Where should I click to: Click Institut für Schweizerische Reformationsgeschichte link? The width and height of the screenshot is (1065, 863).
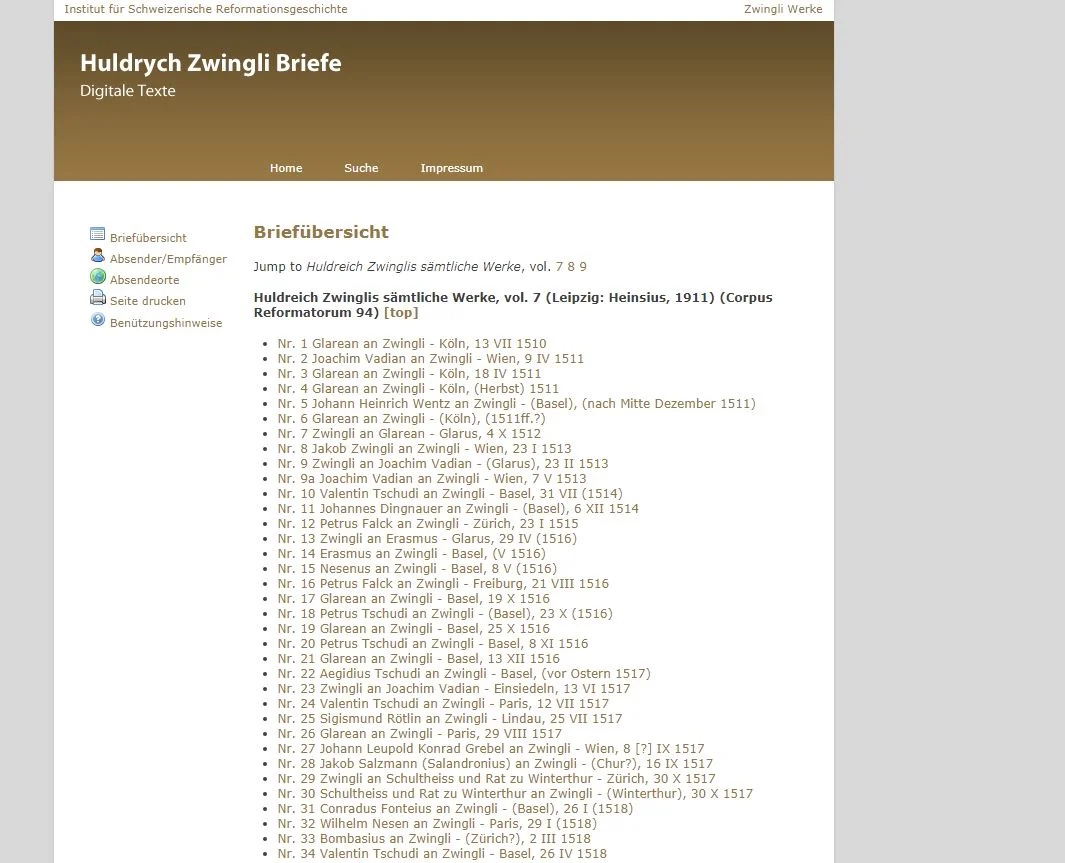click(206, 9)
